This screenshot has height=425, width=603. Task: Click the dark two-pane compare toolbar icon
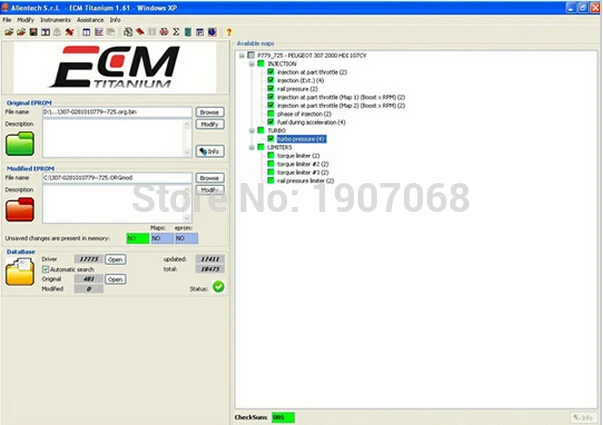[45, 32]
